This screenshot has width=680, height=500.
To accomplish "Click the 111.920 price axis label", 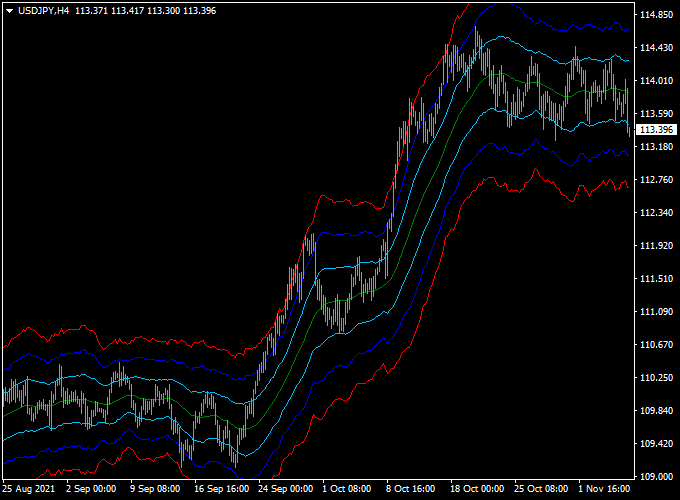I will pyautogui.click(x=656, y=245).
